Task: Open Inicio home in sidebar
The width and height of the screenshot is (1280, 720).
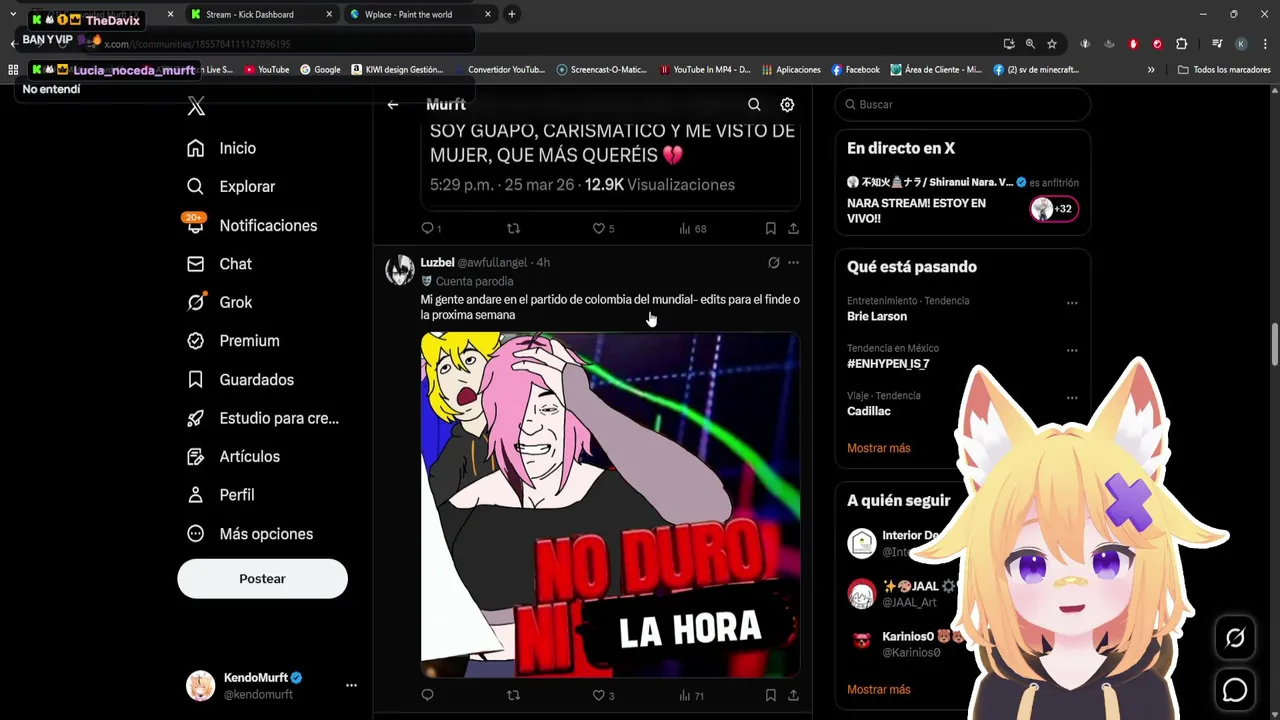Action: click(221, 148)
